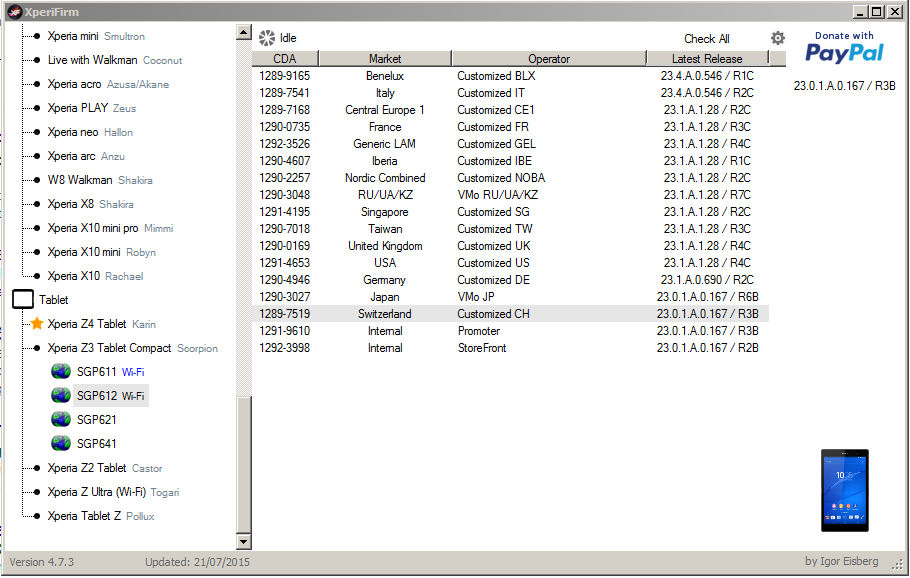Select the Taiwan Customized TW row

[511, 229]
